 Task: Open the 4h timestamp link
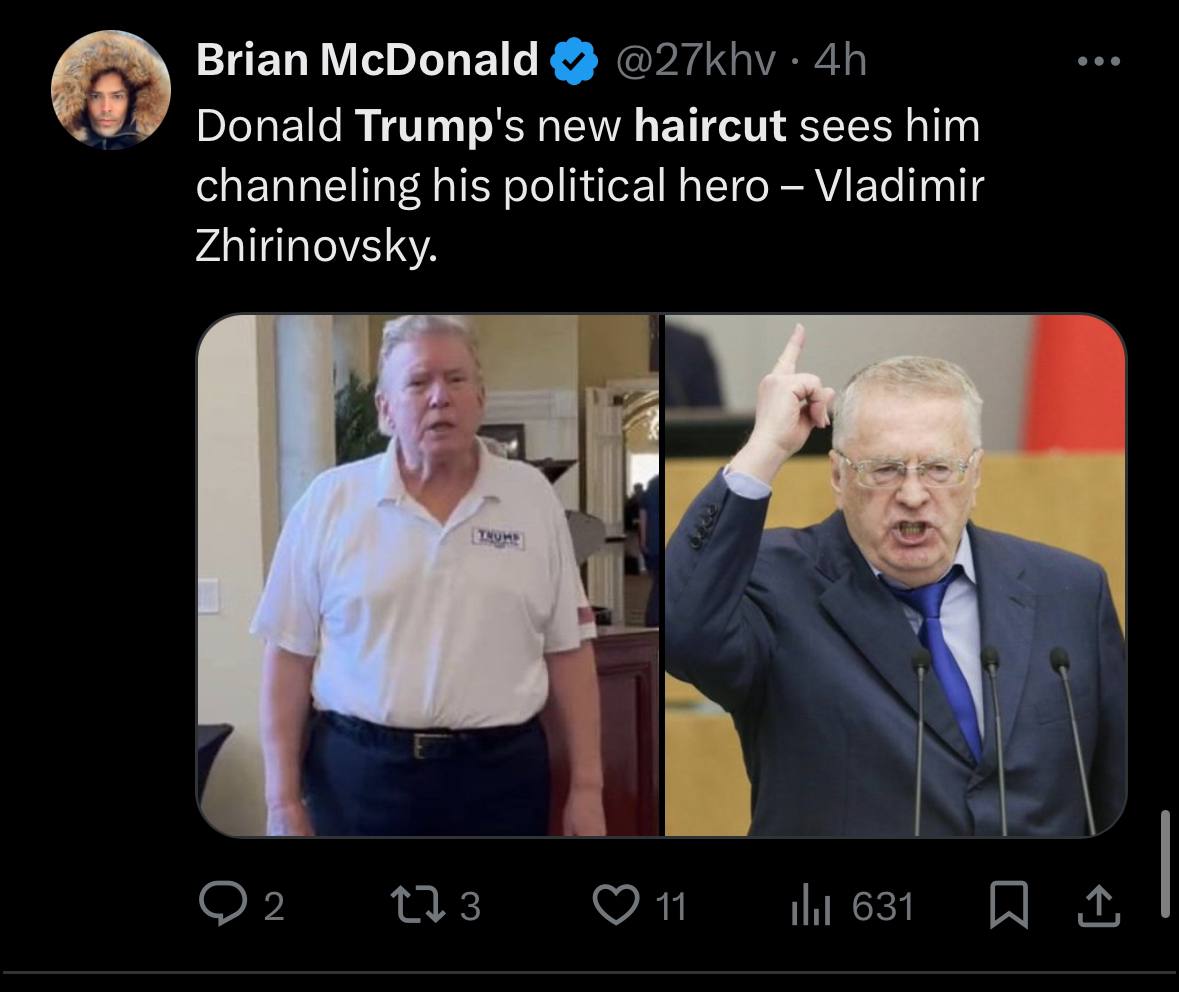(x=840, y=62)
